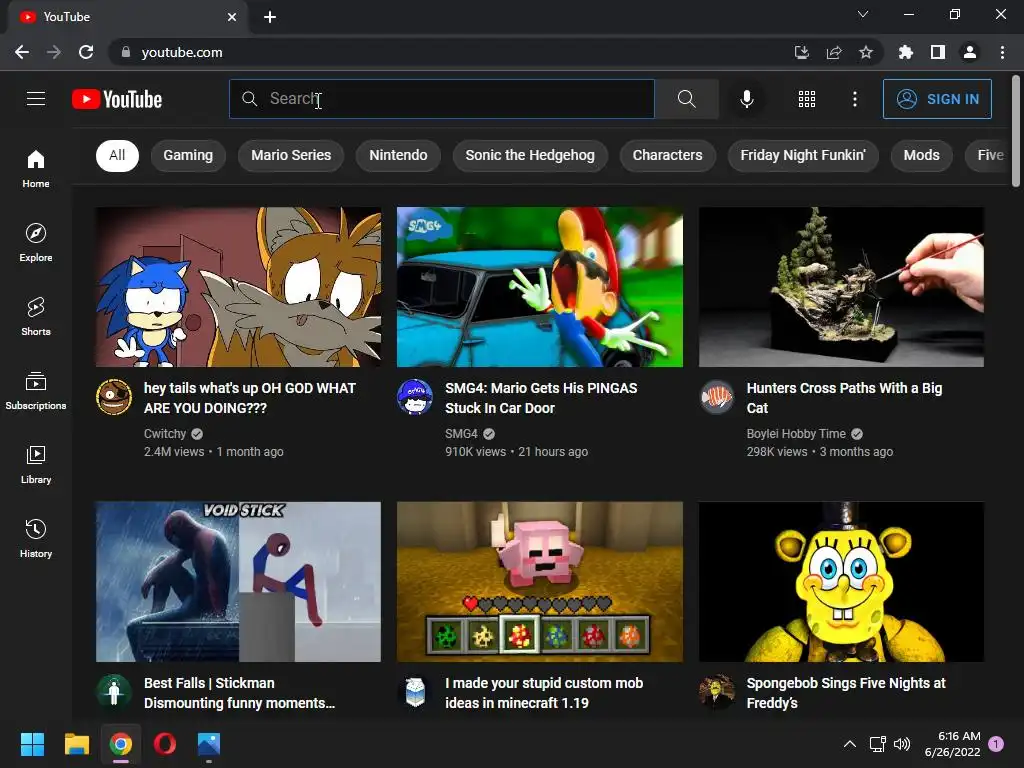The height and width of the screenshot is (768, 1024).
Task: Open Minecraft Kirby mob thumbnail
Action: 540,582
